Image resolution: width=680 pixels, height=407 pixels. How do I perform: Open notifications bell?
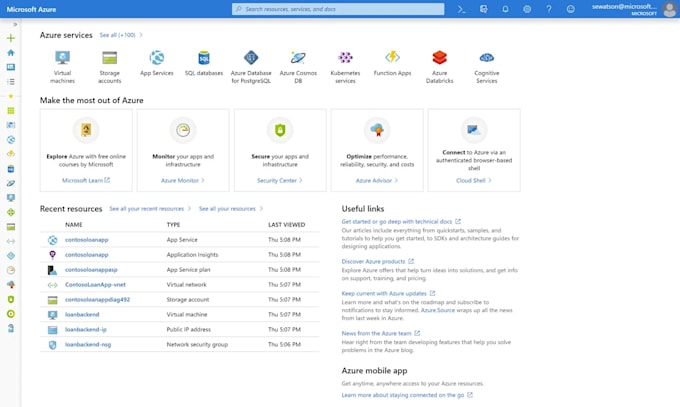point(505,9)
